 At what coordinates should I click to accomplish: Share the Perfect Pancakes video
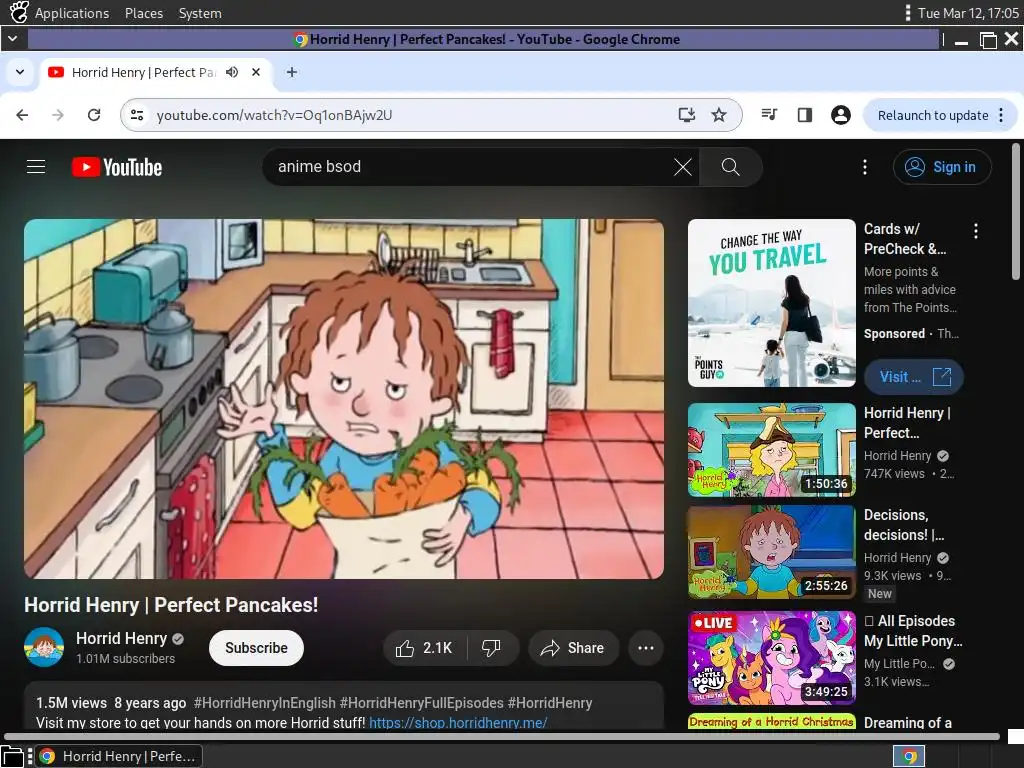[573, 648]
